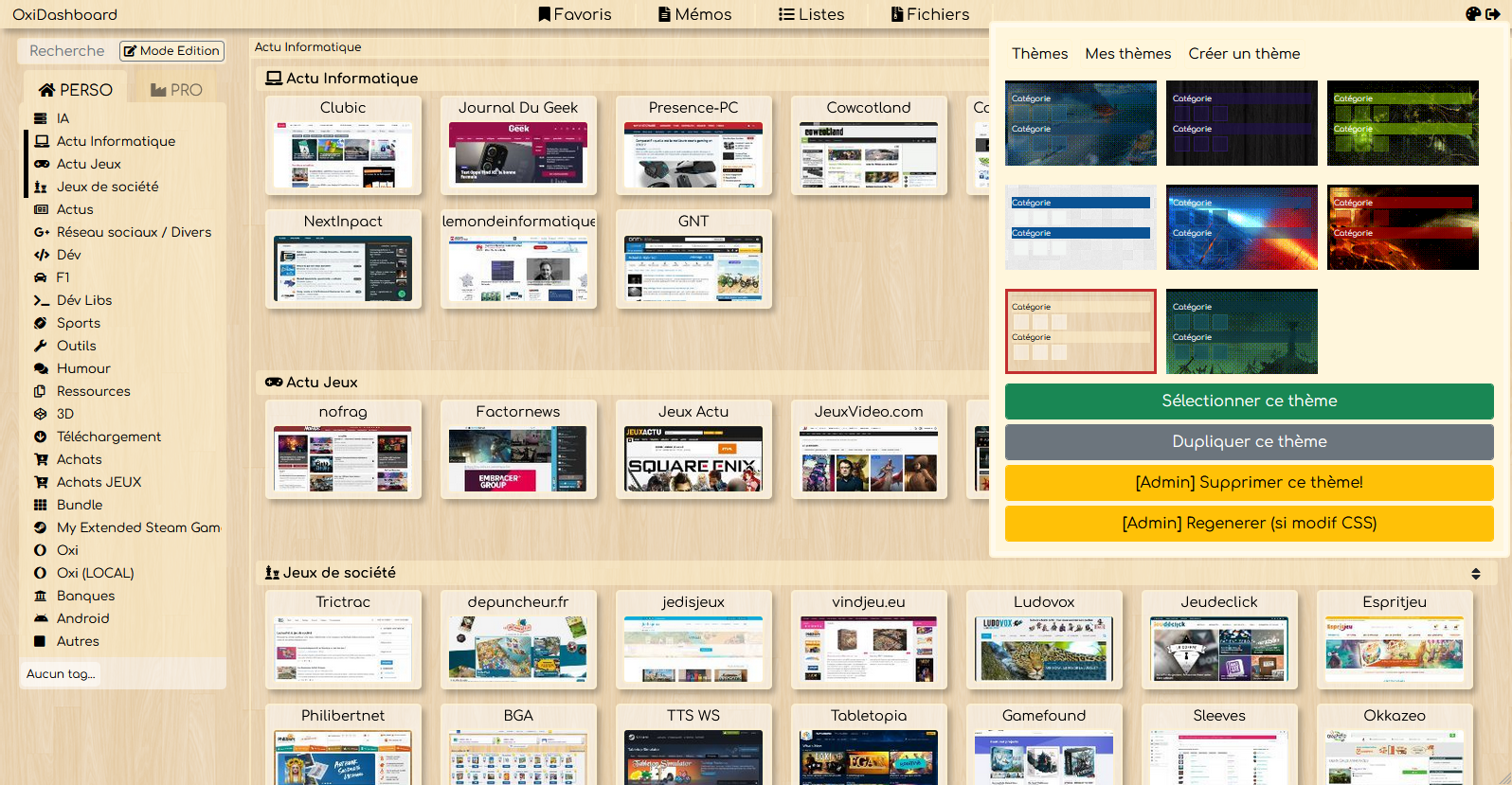Click the Steam icon for My Extended Steam

[41, 527]
